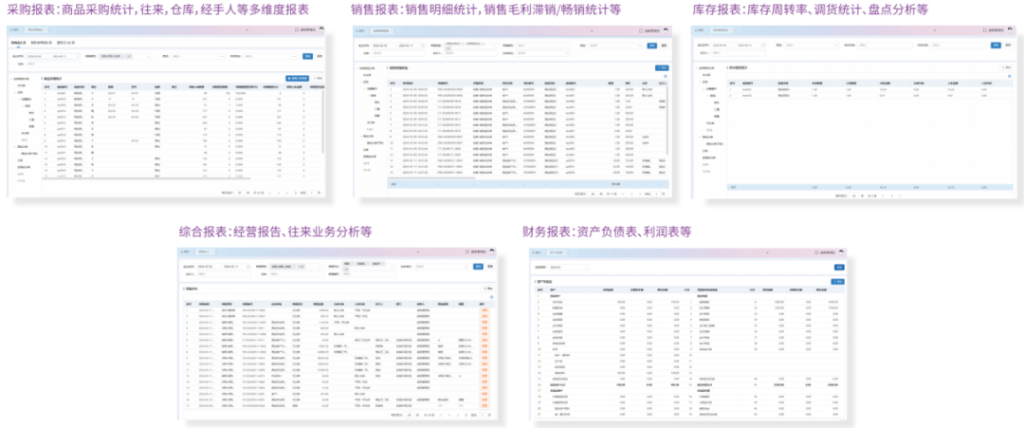Click the blue query button in financial report

[839, 268]
